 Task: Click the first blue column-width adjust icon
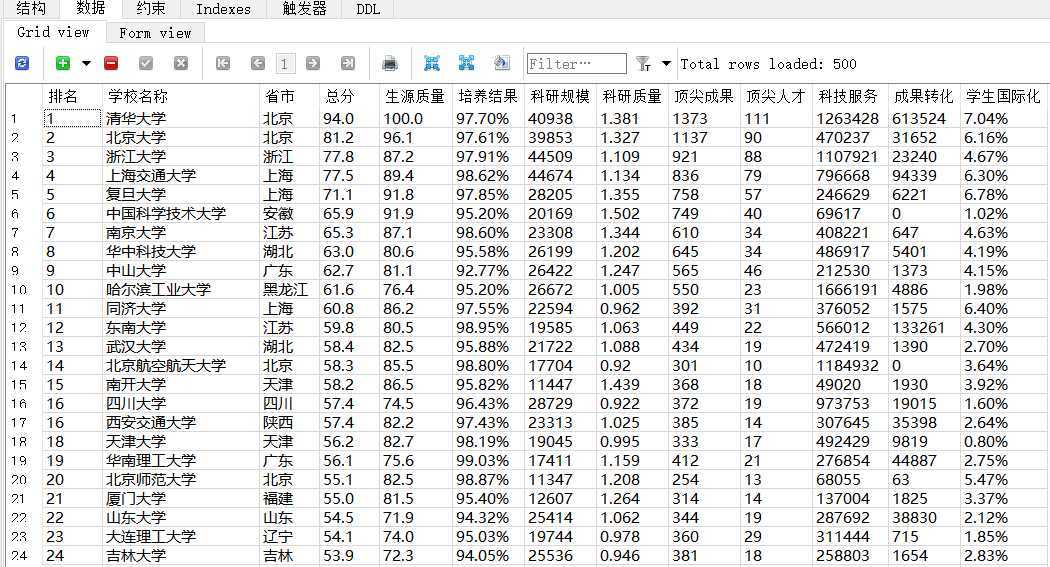tap(432, 64)
